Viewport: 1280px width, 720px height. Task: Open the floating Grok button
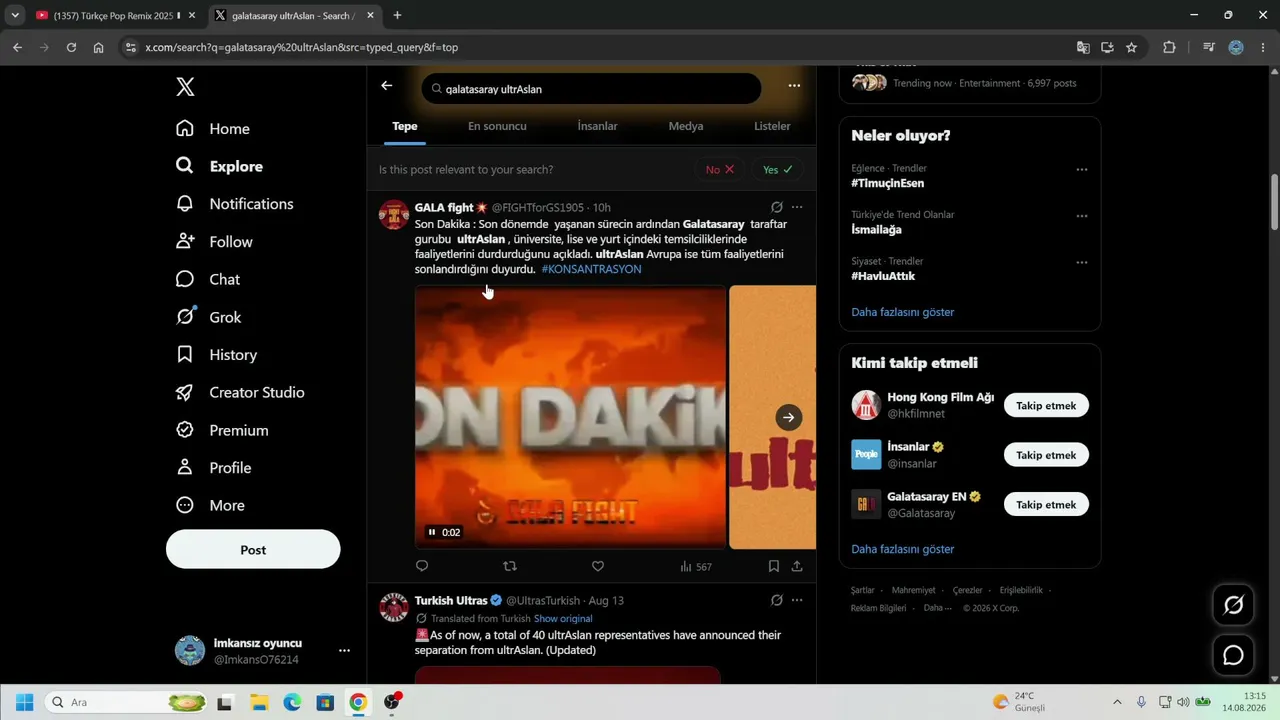[x=1234, y=605]
